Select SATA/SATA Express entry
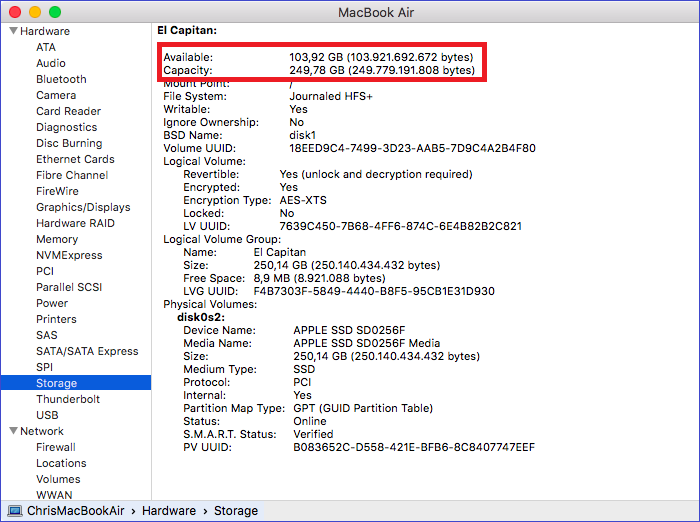Screen dimensions: 700x522 [x=87, y=351]
